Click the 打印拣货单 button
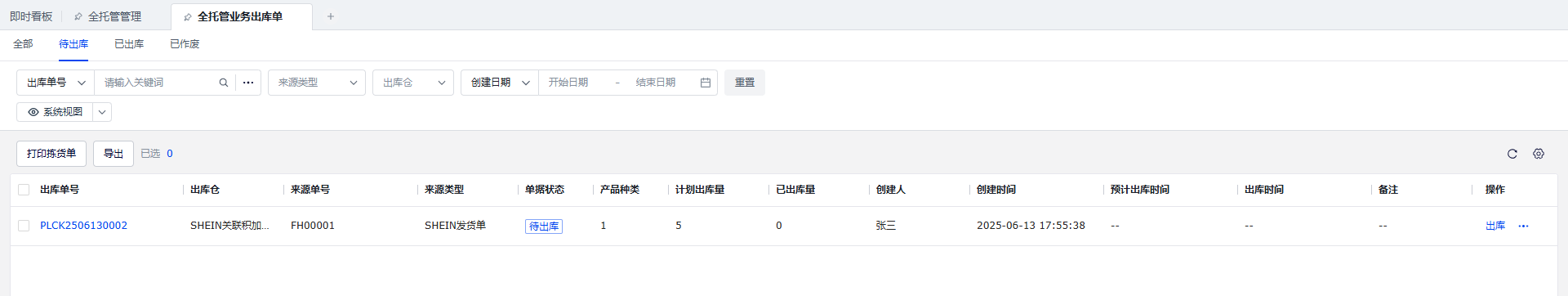 pyautogui.click(x=51, y=154)
